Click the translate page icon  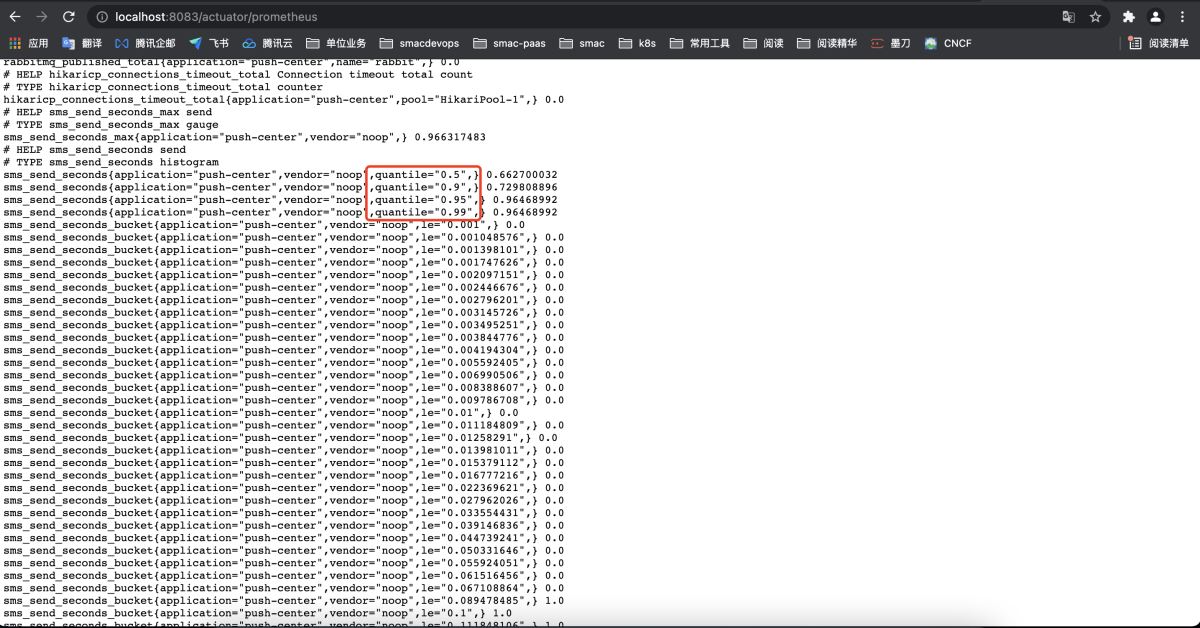click(x=1068, y=17)
